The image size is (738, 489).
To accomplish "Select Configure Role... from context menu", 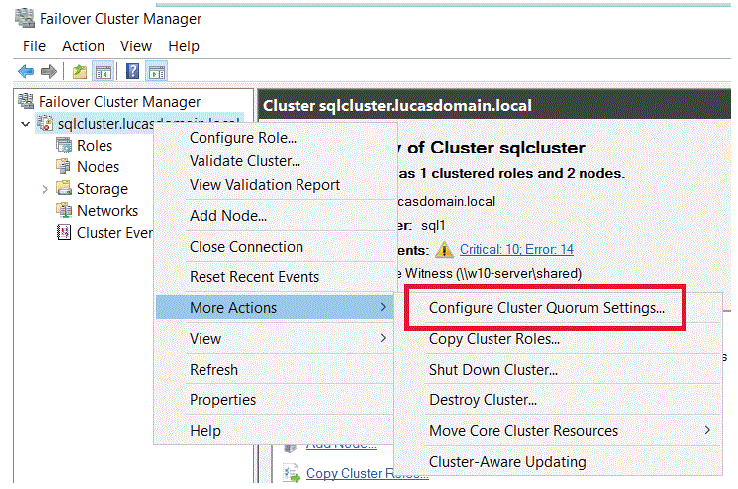I will tap(243, 138).
